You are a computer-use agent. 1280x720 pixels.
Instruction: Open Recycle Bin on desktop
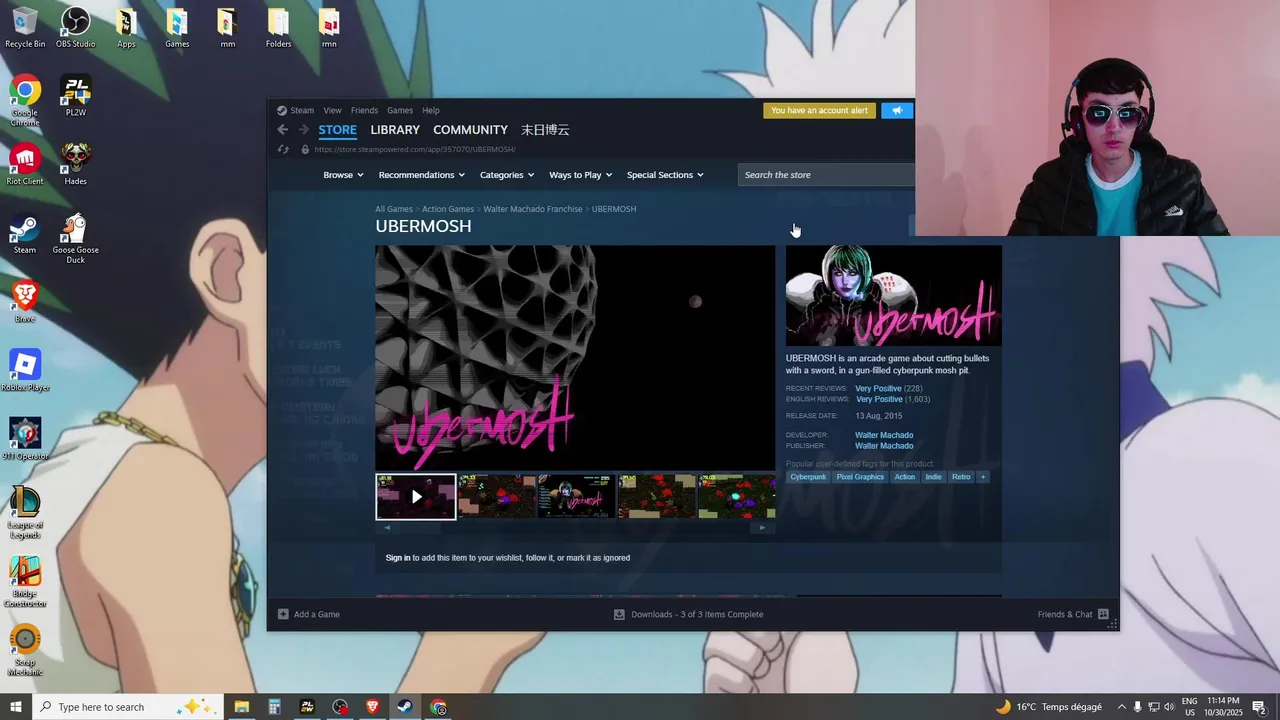(25, 28)
